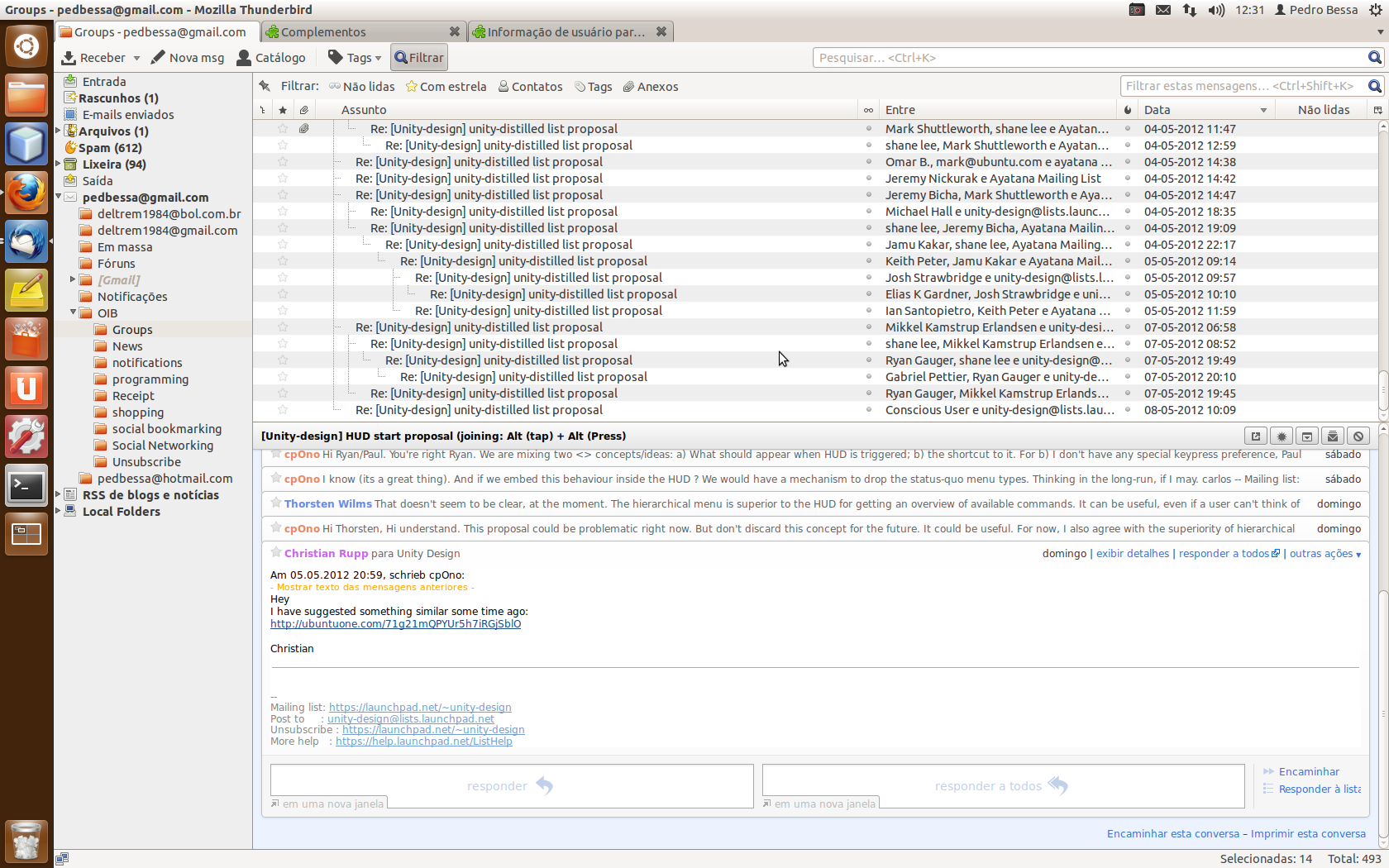
Task: Click the junk button in the message header
Action: click(1358, 436)
